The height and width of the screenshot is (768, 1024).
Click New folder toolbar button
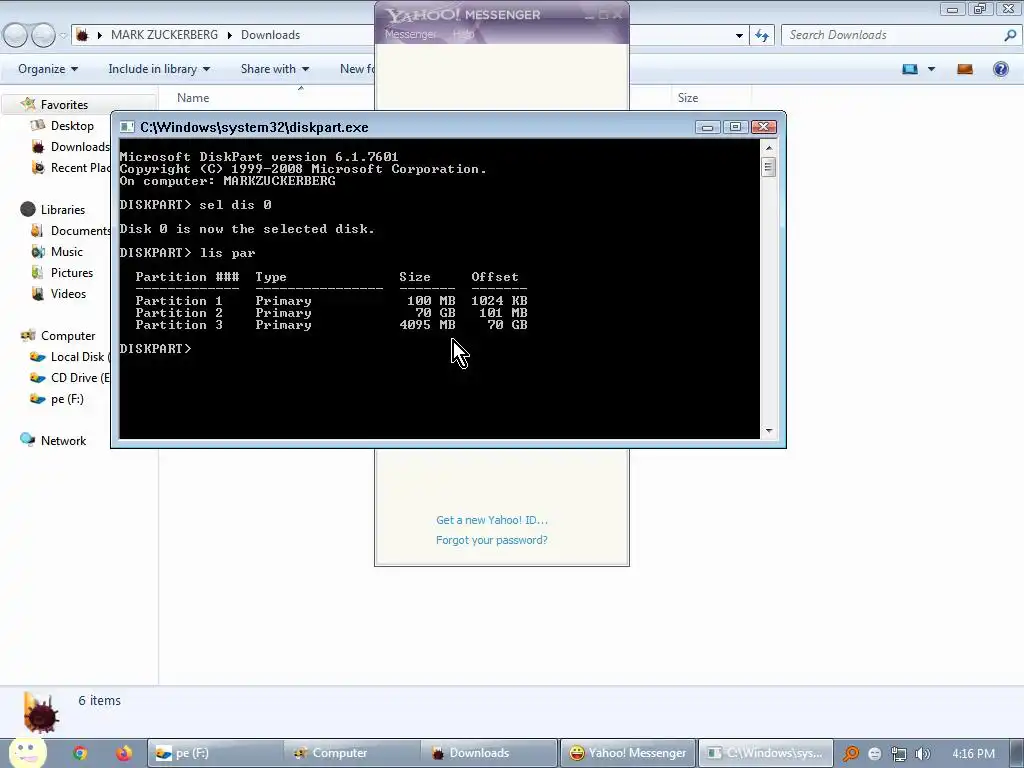[357, 69]
